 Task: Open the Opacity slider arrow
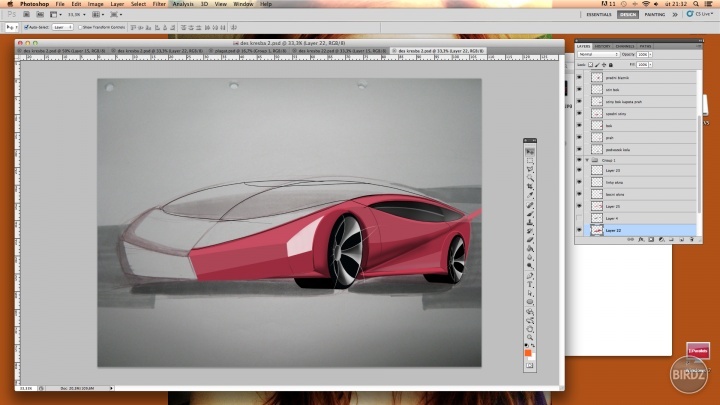[651, 54]
